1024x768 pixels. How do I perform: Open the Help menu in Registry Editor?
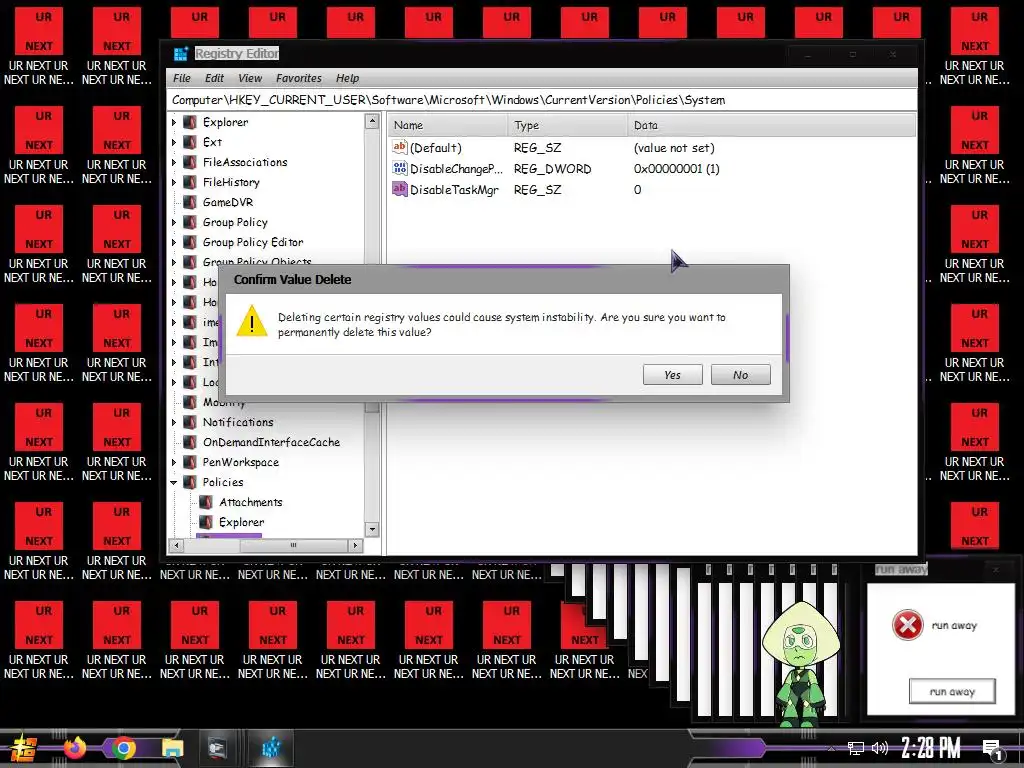[347, 78]
